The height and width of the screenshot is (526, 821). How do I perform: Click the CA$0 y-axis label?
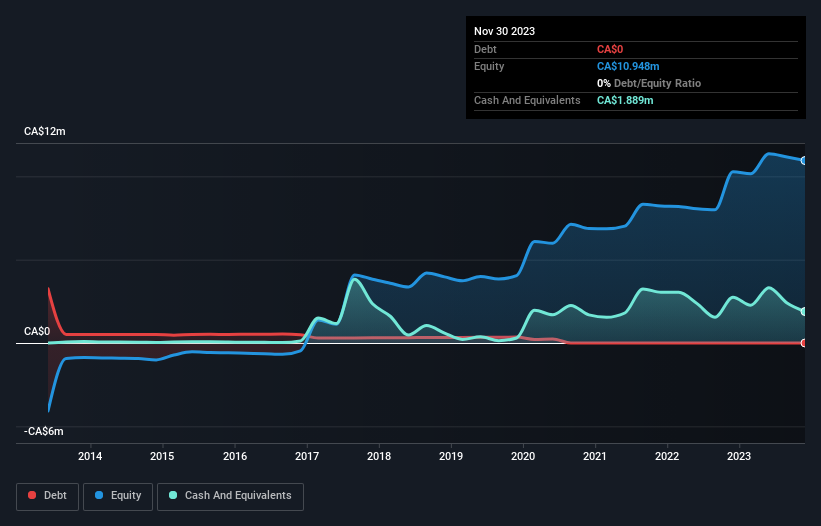click(37, 331)
